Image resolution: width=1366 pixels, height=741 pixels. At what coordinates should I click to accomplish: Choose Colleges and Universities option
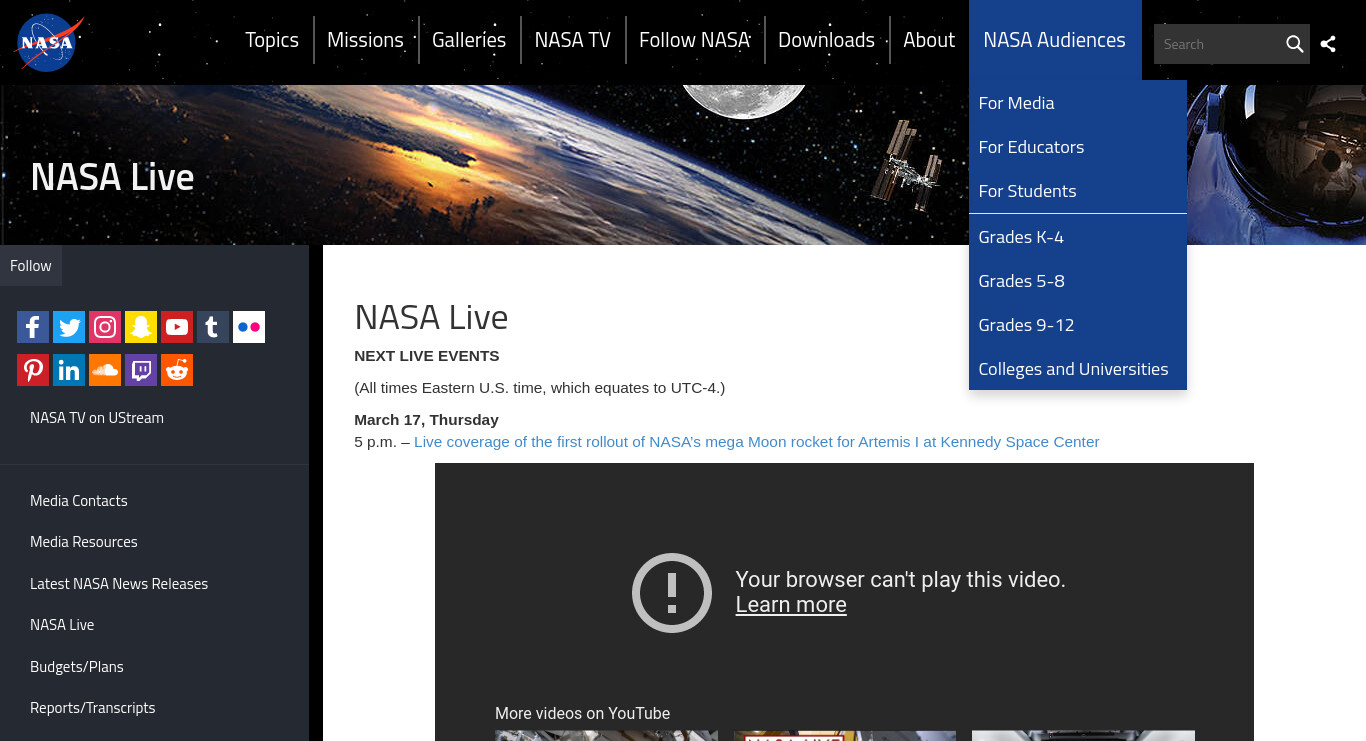1077,369
